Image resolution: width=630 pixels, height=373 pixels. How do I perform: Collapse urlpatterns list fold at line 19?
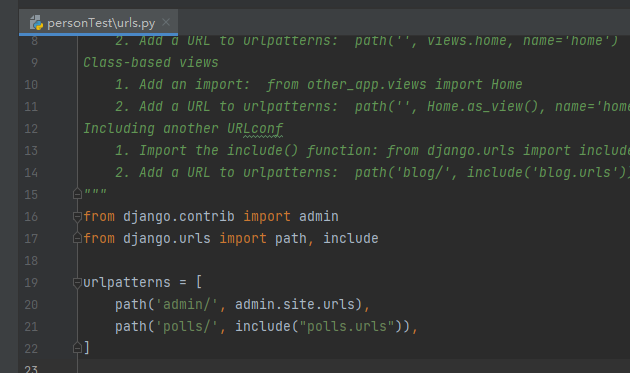click(78, 283)
